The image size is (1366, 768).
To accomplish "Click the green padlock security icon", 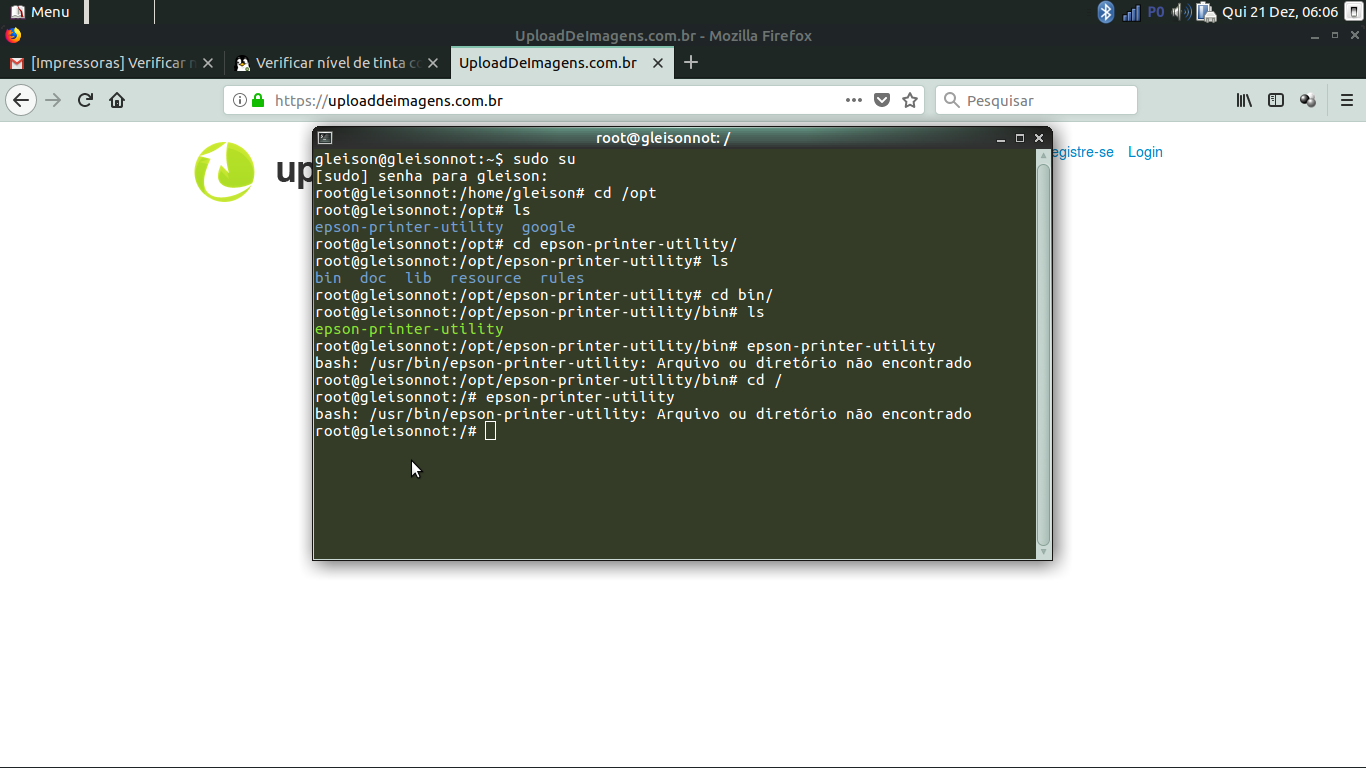I will 258,100.
